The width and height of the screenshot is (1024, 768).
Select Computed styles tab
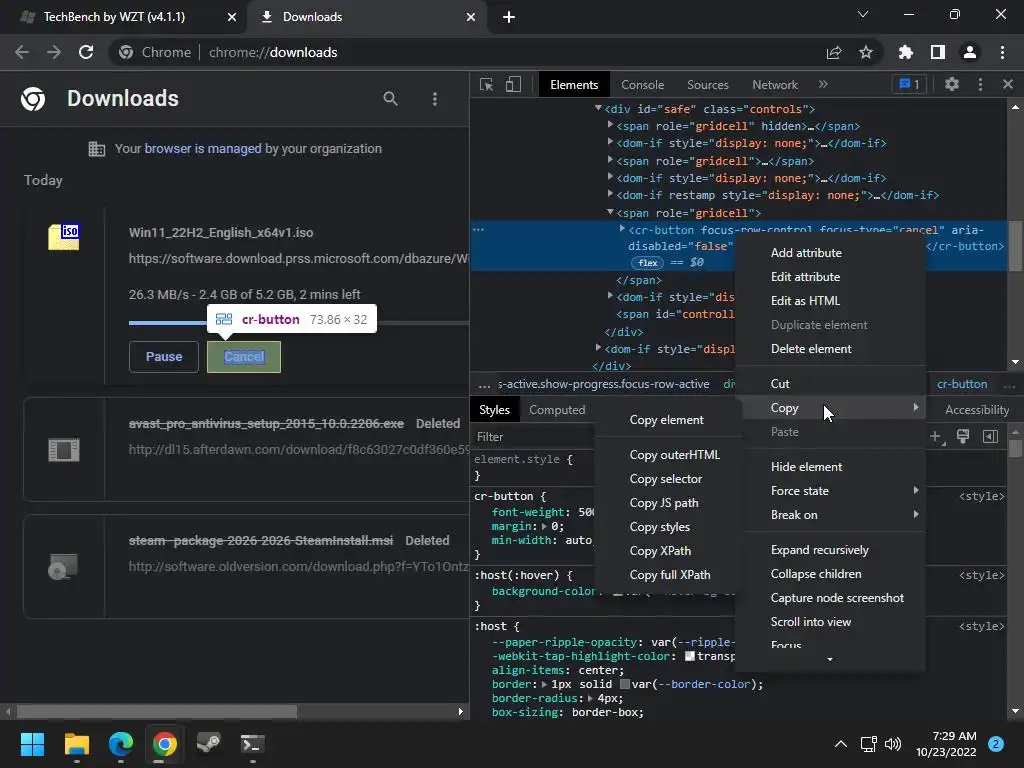coord(557,409)
